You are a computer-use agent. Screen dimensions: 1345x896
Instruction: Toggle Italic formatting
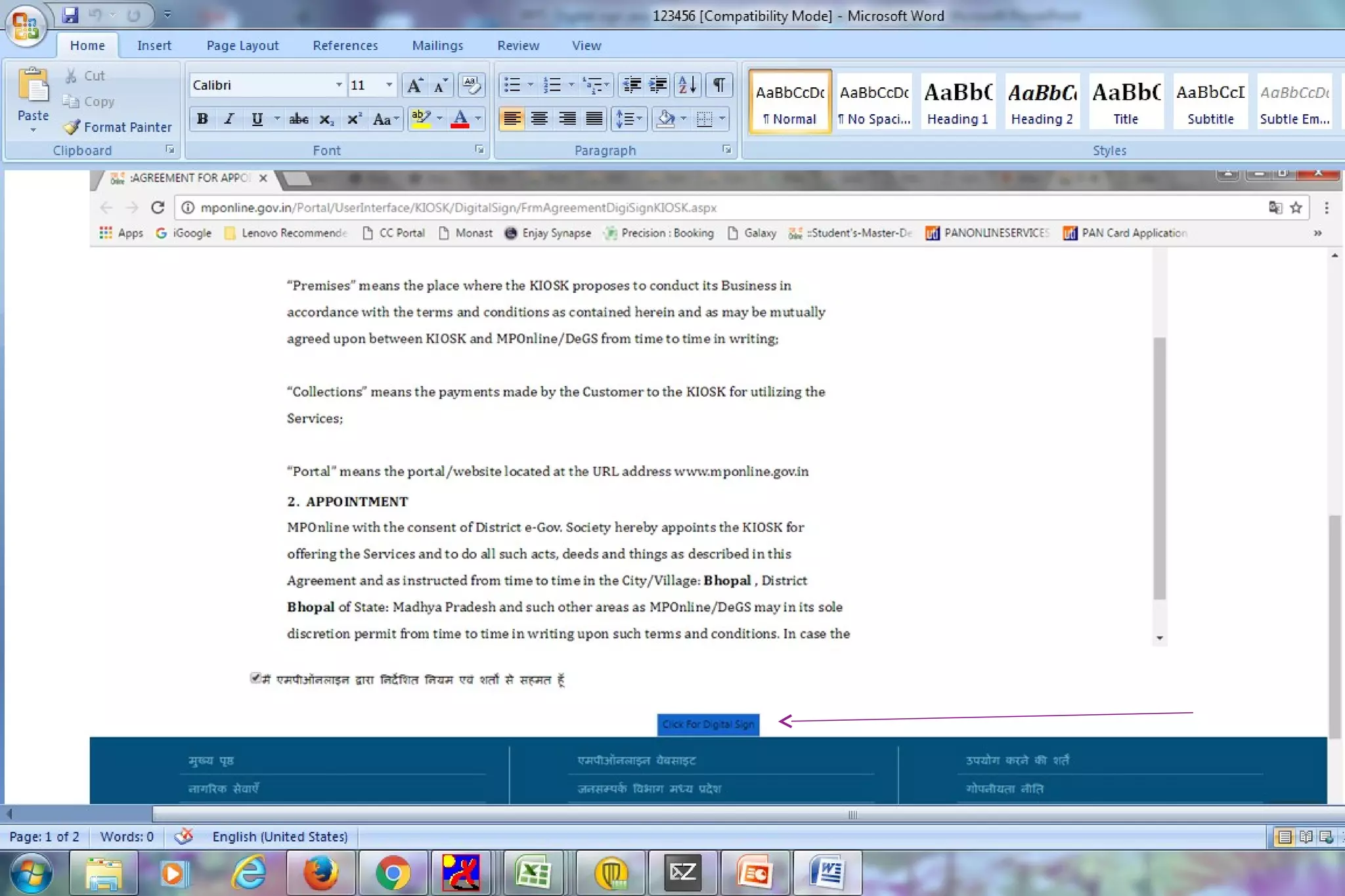(229, 119)
